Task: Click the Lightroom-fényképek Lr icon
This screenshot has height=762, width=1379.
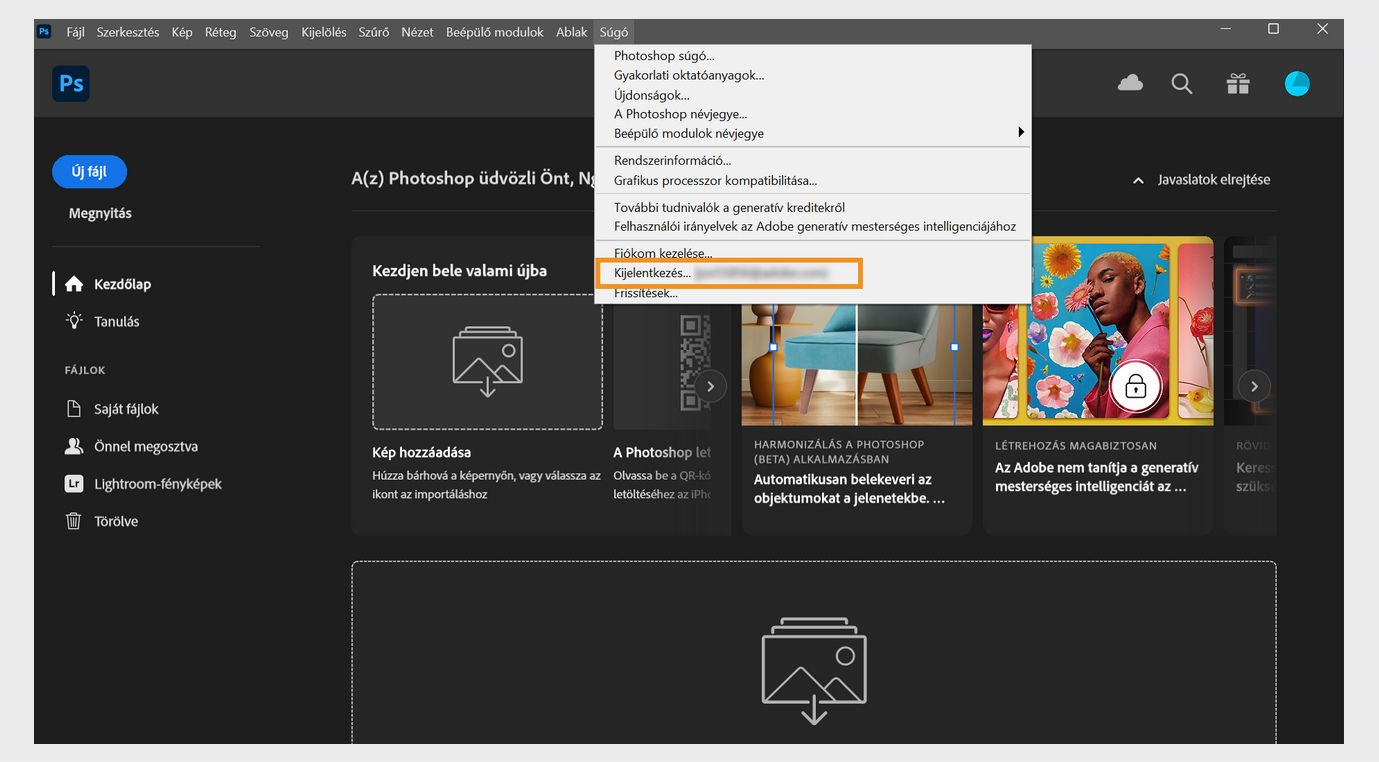Action: 73,484
